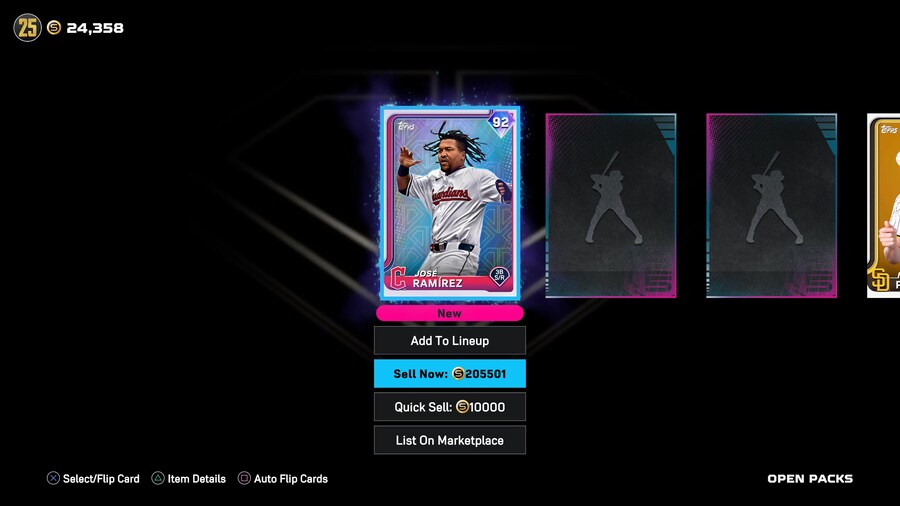Click the stubs icon in Quick Sell
The height and width of the screenshot is (506, 900).
pyautogui.click(x=462, y=407)
